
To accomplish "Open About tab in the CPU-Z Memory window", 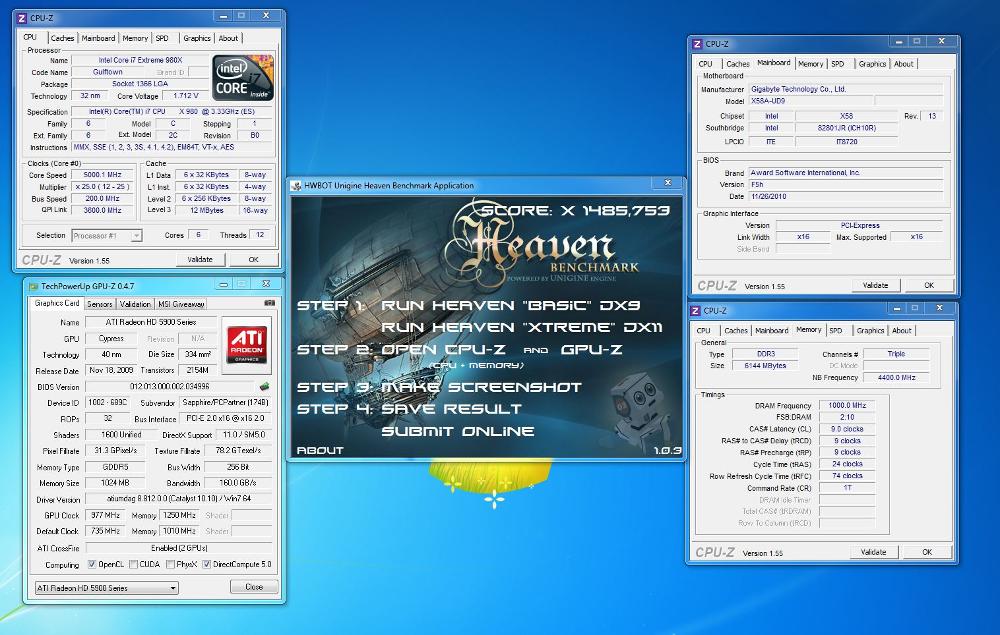I will pyautogui.click(x=902, y=330).
